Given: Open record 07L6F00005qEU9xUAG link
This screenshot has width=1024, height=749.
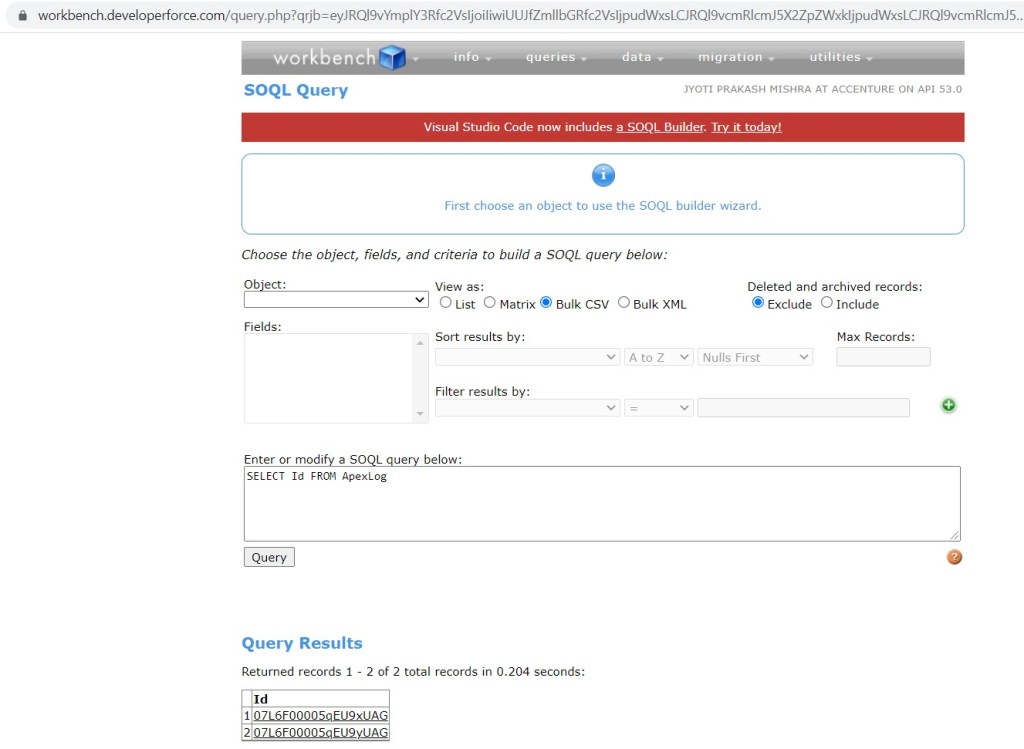Looking at the screenshot, I should [320, 716].
